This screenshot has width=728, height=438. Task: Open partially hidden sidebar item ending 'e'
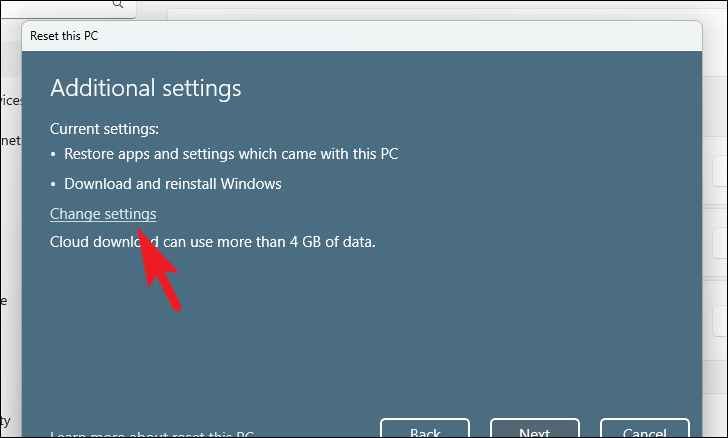(3, 301)
